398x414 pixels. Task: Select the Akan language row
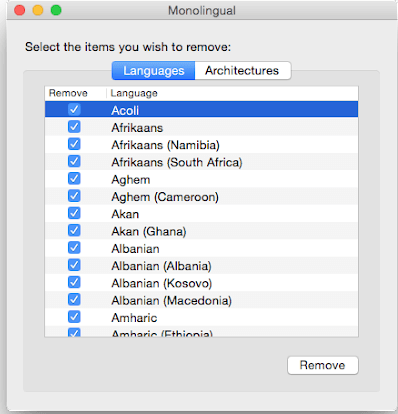[x=202, y=214]
